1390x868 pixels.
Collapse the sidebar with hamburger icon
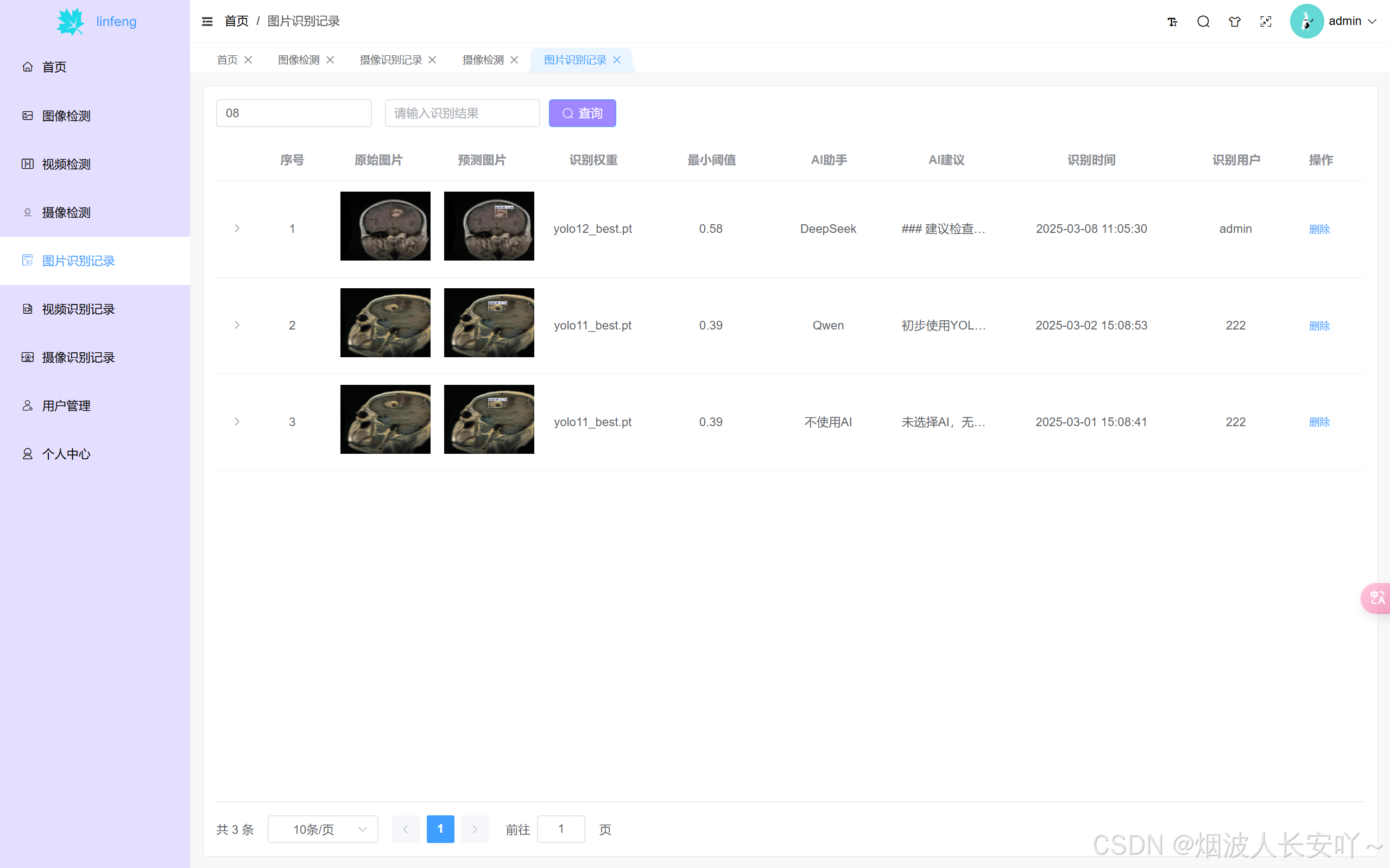tap(207, 21)
